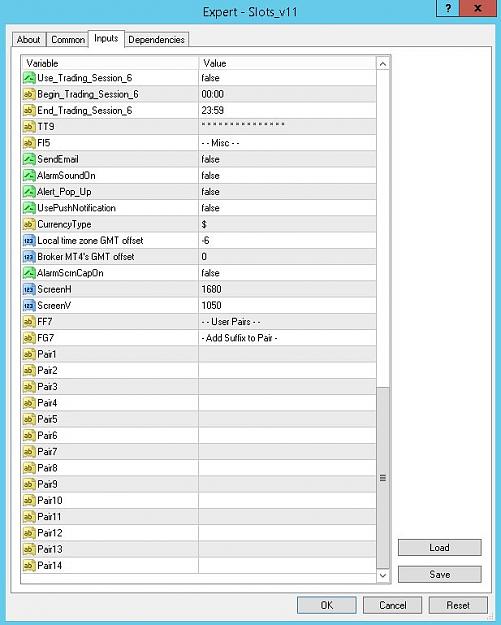Click the boolean icon beside AlarmSoundOn
The image size is (501, 625).
click(x=29, y=175)
